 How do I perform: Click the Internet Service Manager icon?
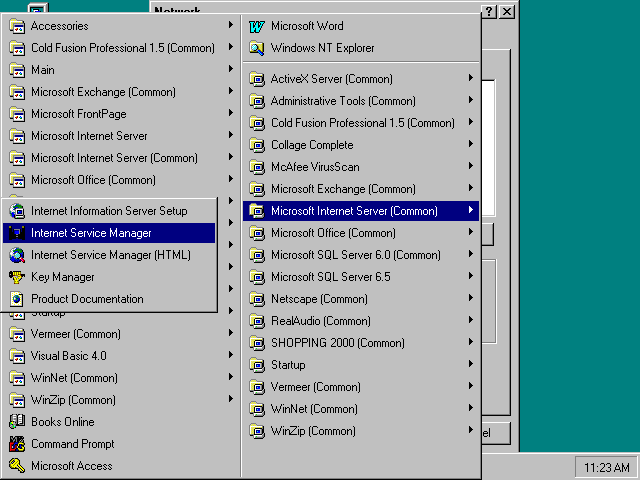point(17,233)
